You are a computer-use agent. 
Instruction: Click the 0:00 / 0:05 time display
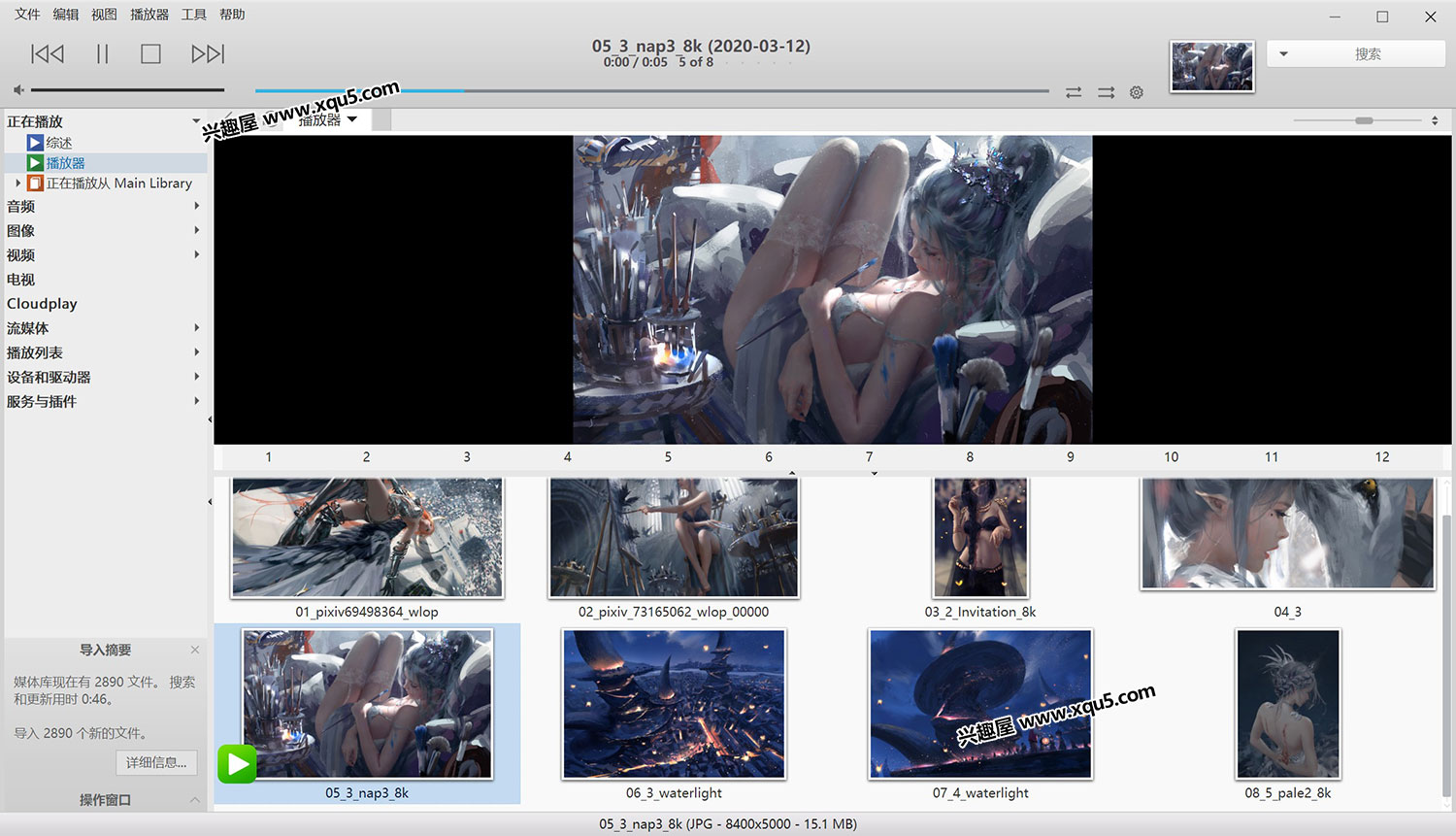[636, 62]
